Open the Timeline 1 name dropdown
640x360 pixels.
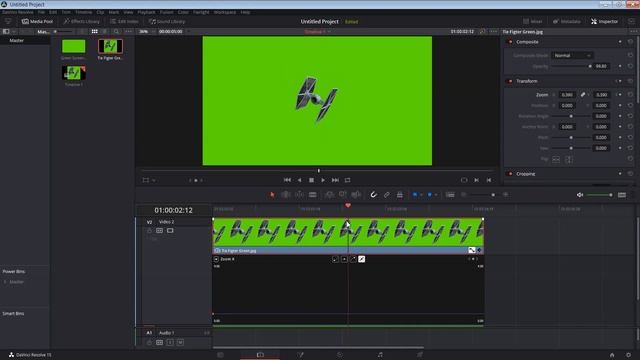tap(318, 31)
